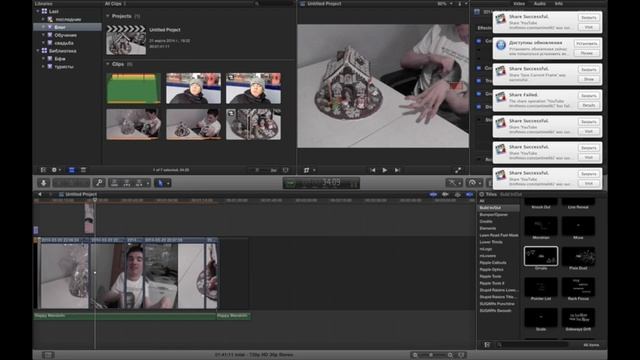Open the enhancements magic wand menu
The height and width of the screenshot is (360, 640).
point(453,183)
